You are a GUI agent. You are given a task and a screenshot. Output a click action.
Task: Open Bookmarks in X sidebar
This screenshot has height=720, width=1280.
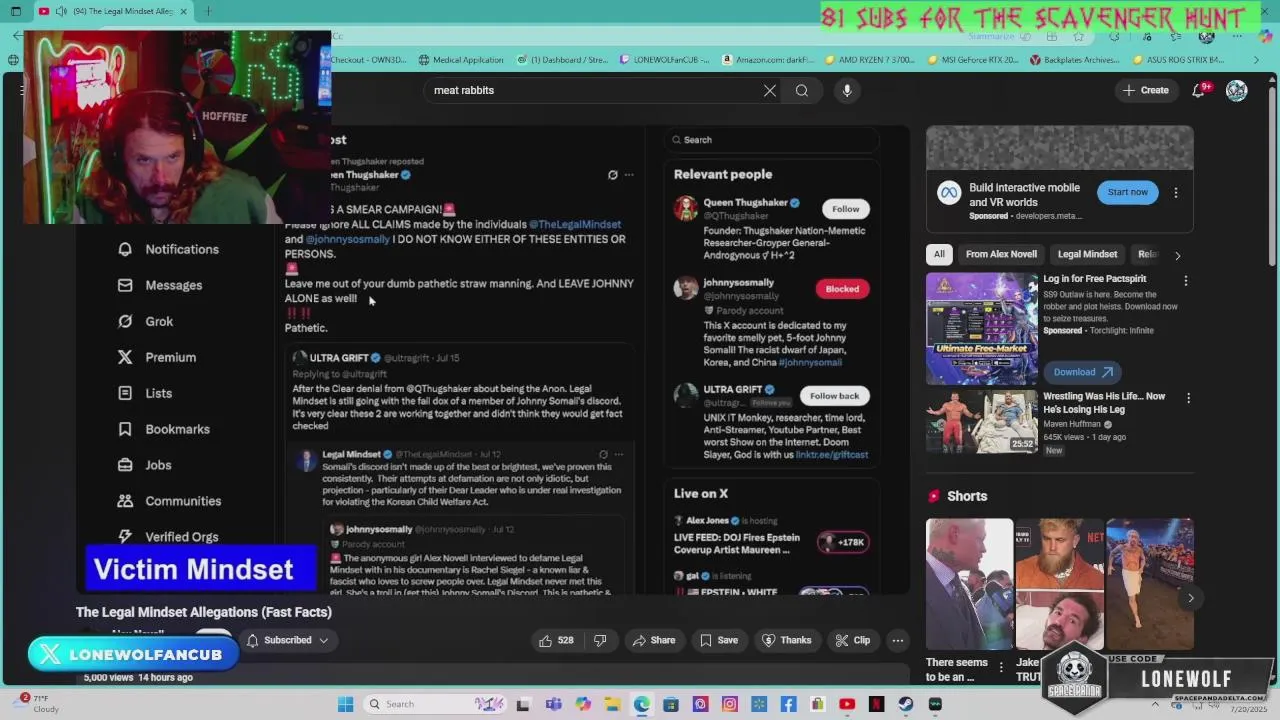coord(164,429)
